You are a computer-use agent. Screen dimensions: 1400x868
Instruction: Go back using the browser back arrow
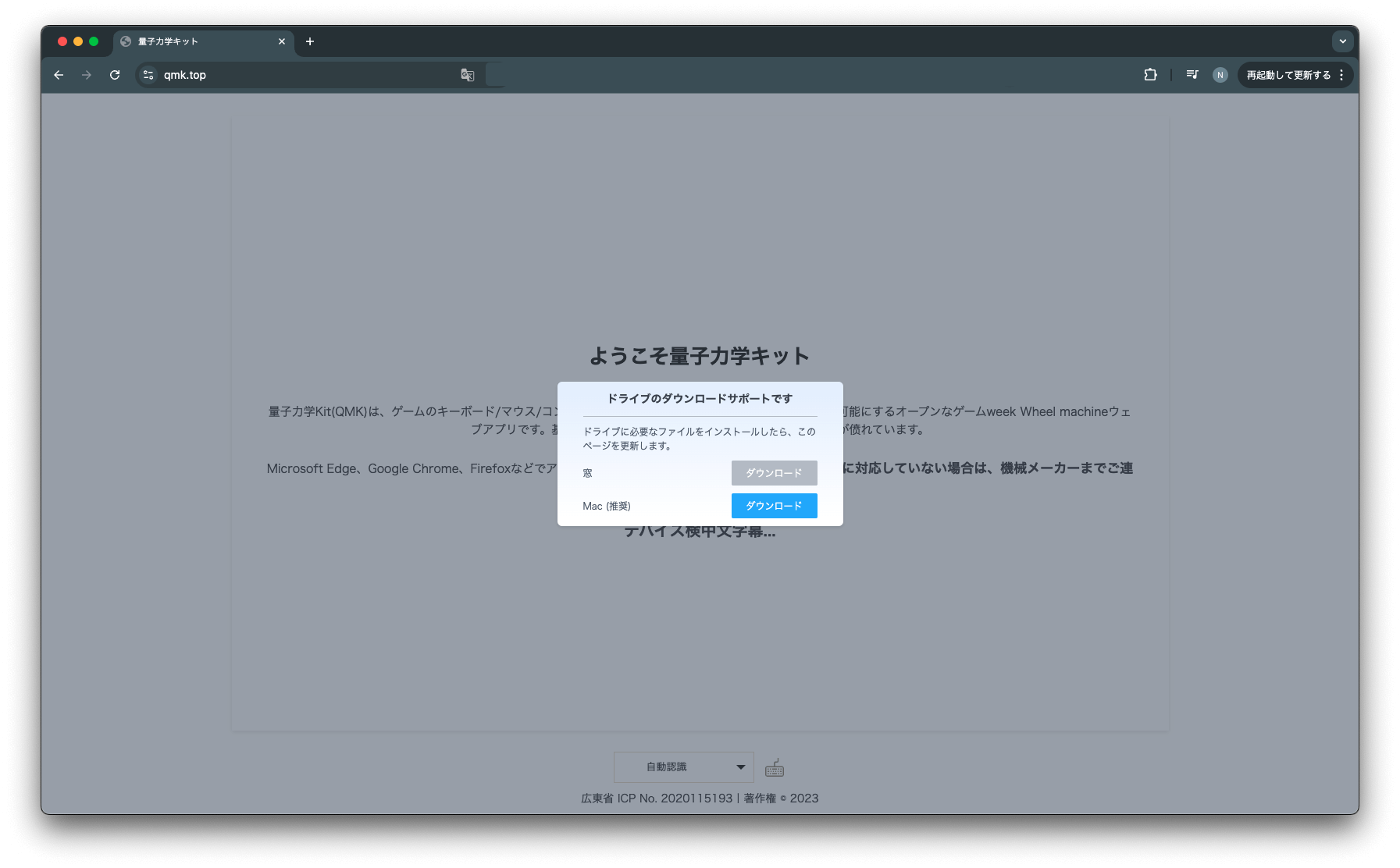pyautogui.click(x=59, y=75)
